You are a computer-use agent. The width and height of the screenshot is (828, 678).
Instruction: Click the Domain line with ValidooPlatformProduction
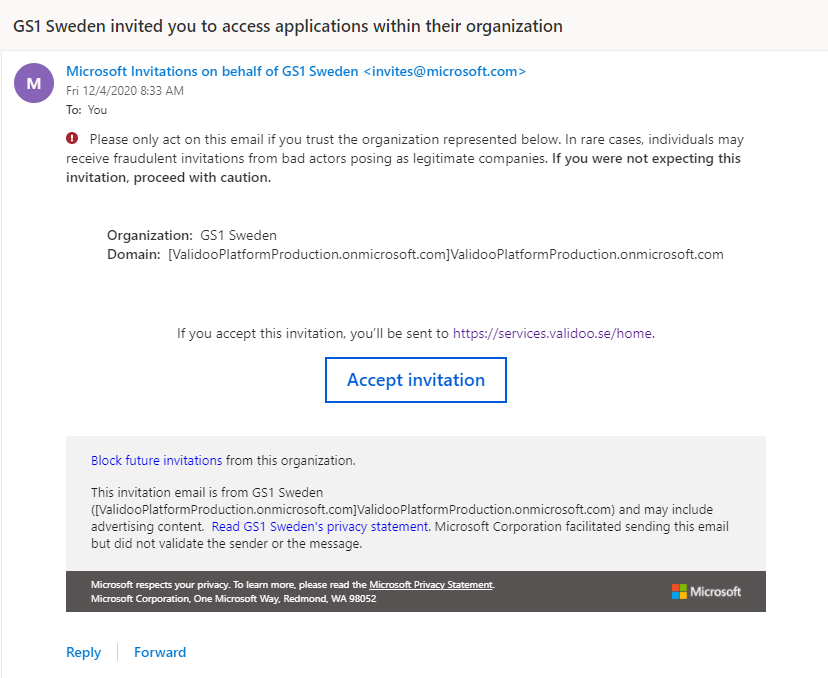pos(414,254)
